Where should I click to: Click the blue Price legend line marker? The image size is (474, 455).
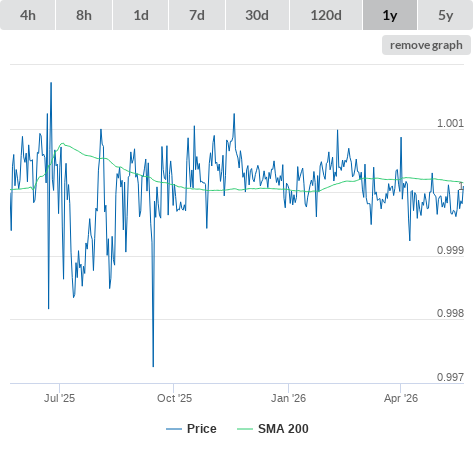pyautogui.click(x=174, y=429)
